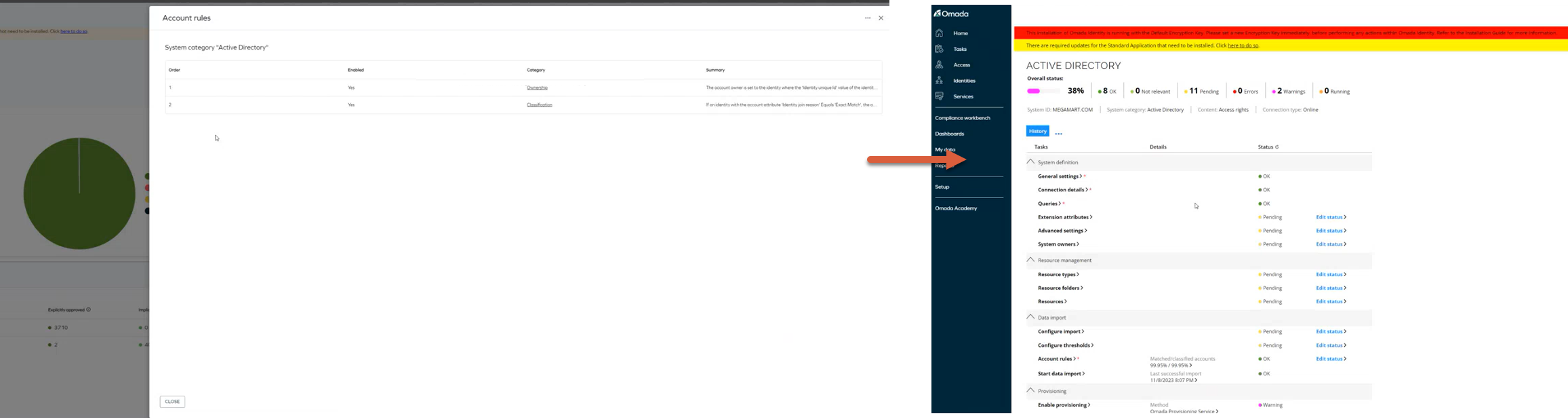Viewport: 1568px width, 418px height.
Task: Click the CLOSE button in Account rules
Action: point(173,402)
